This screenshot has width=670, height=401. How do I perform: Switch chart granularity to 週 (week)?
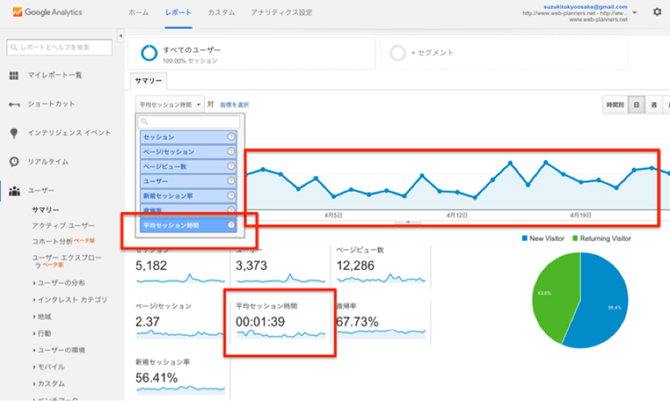(x=654, y=104)
